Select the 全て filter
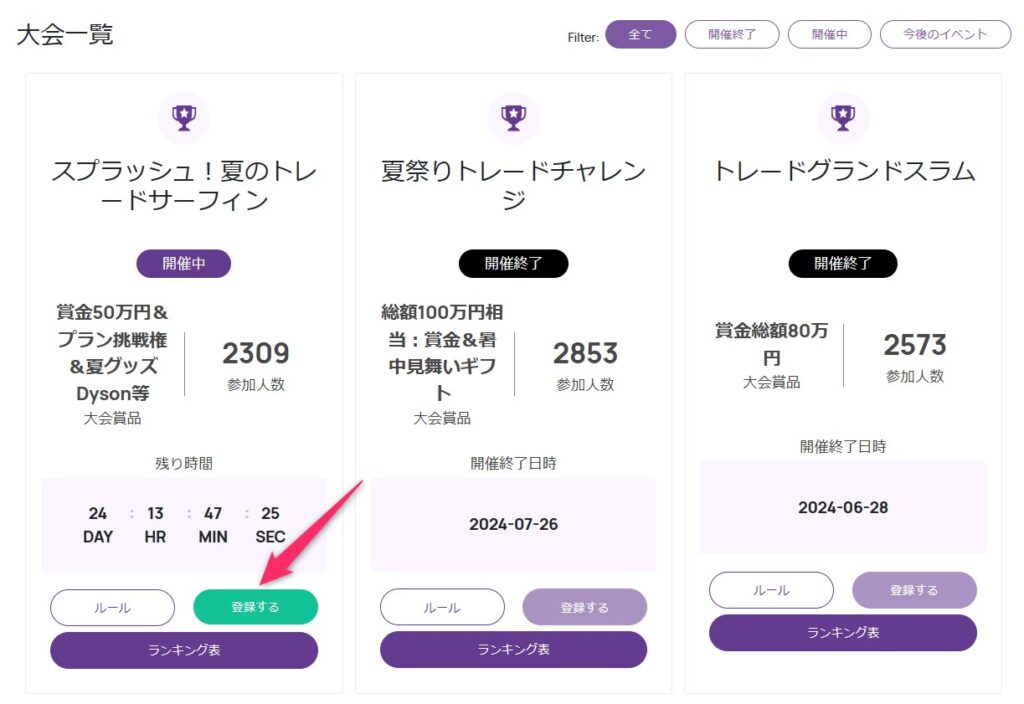The width and height of the screenshot is (1024, 704). click(x=640, y=34)
